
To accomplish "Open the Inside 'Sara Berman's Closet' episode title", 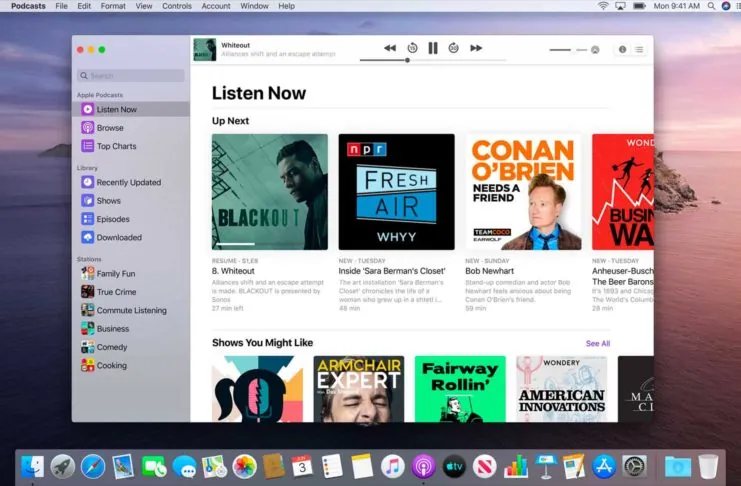I will [x=392, y=271].
